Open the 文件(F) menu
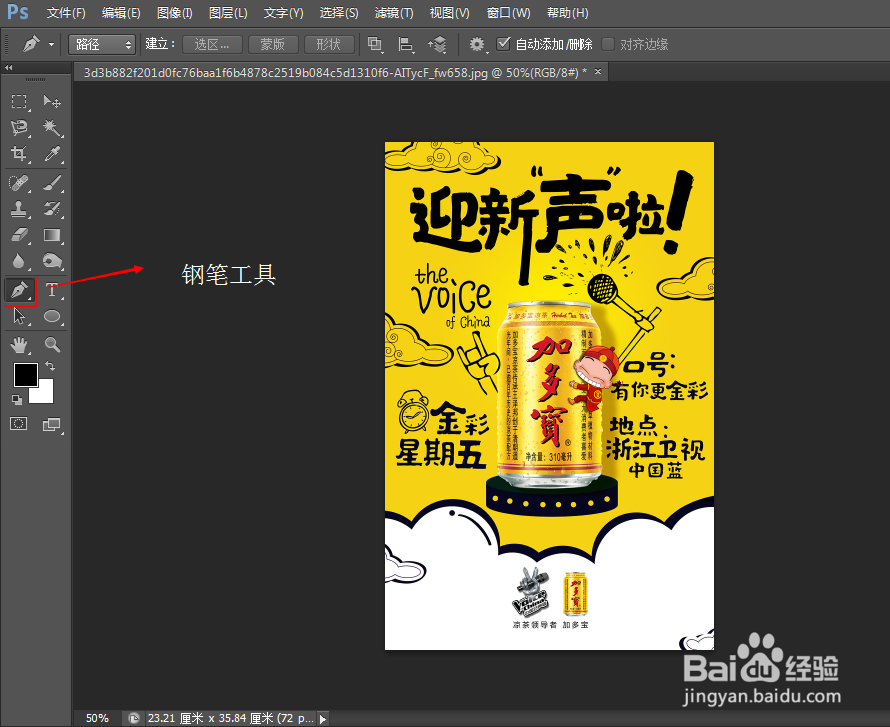The width and height of the screenshot is (890, 727). pos(66,12)
